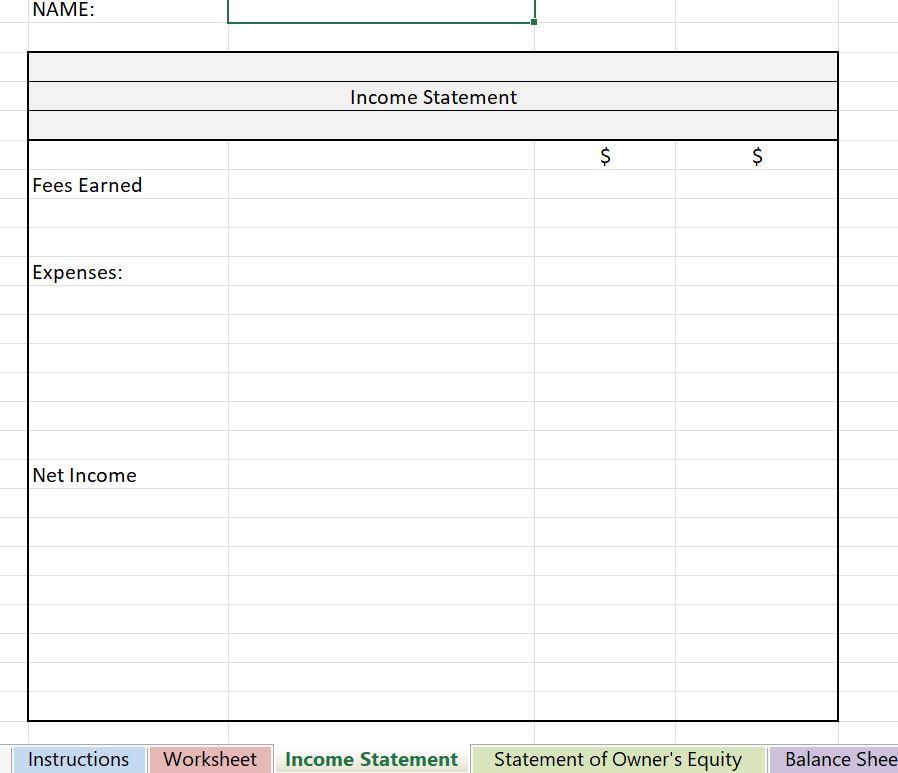
Task: Select the Income Statement title cell
Action: pos(433,97)
